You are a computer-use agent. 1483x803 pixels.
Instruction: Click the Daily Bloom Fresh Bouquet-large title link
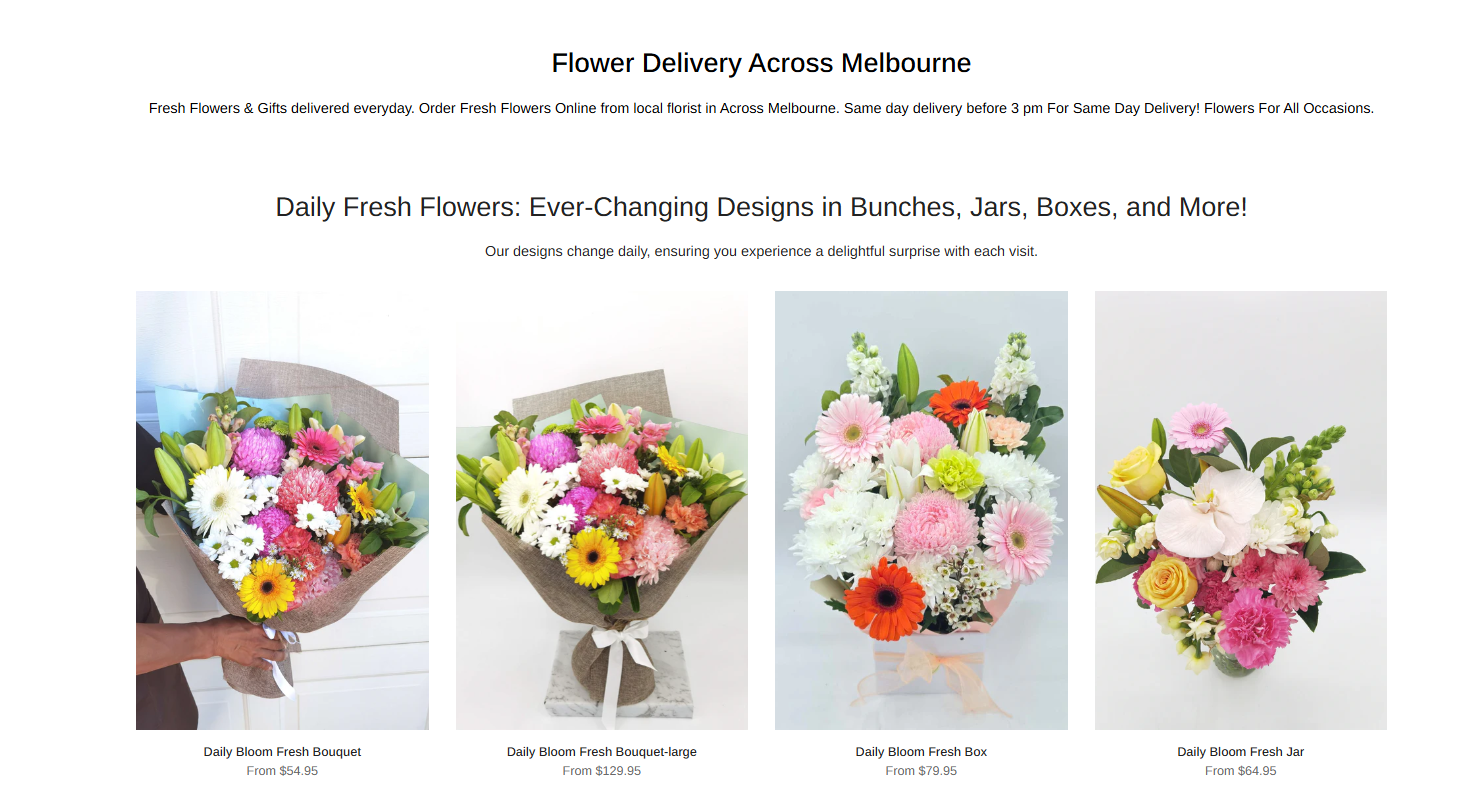(x=602, y=752)
